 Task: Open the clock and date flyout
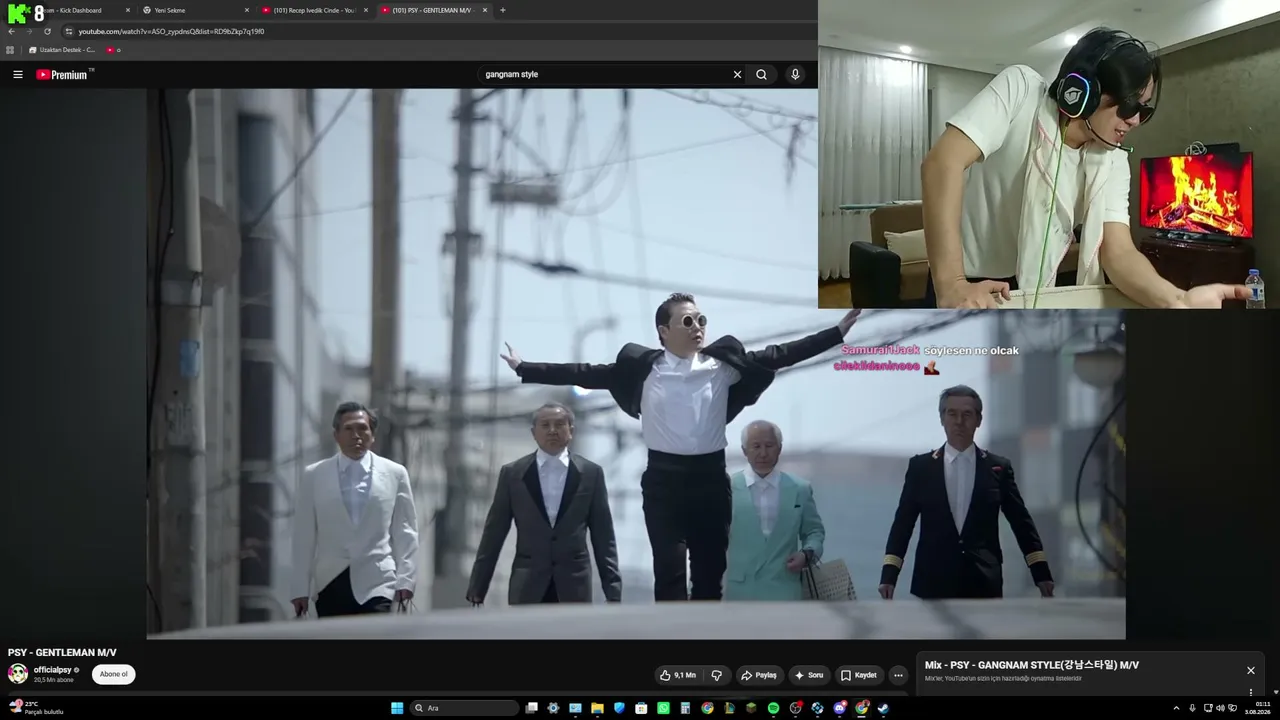click(1257, 708)
